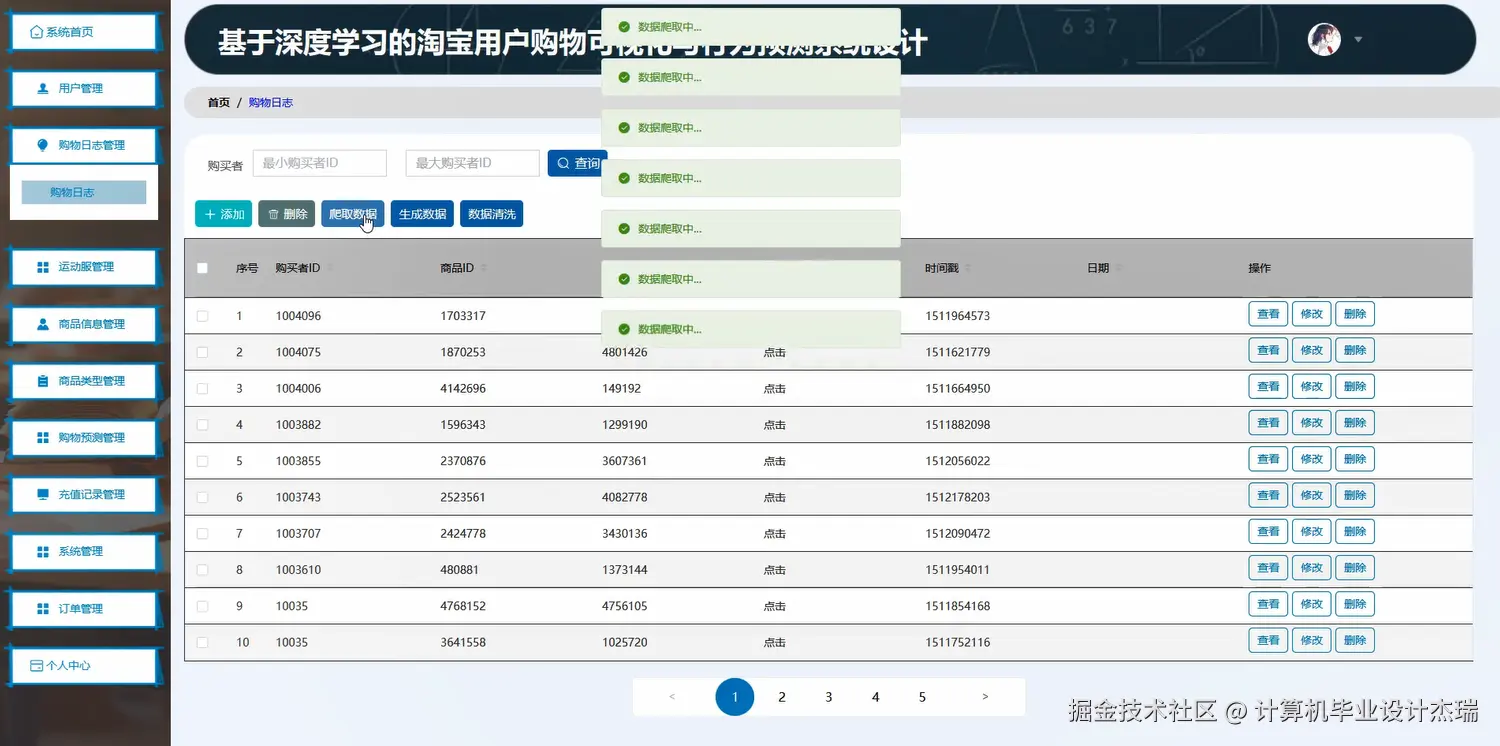Collapse 购物日志管理 menu
This screenshot has width=1500, height=746.
pos(83,145)
